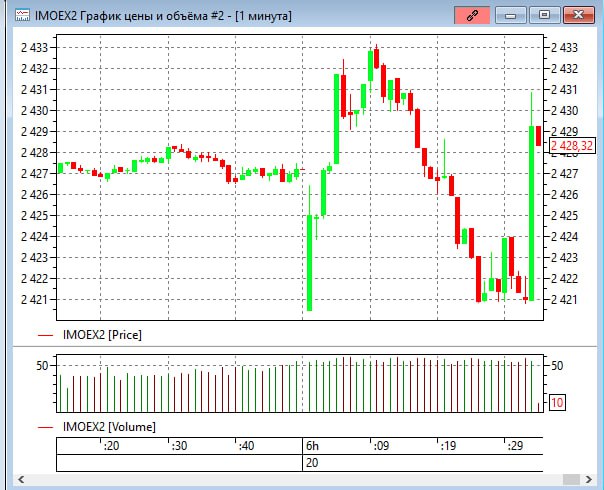
Task: Click the :19 time axis label
Action: 448,446
